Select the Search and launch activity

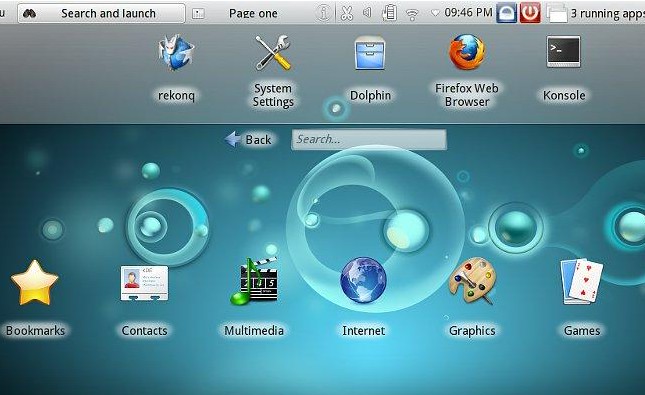pyautogui.click(x=101, y=14)
